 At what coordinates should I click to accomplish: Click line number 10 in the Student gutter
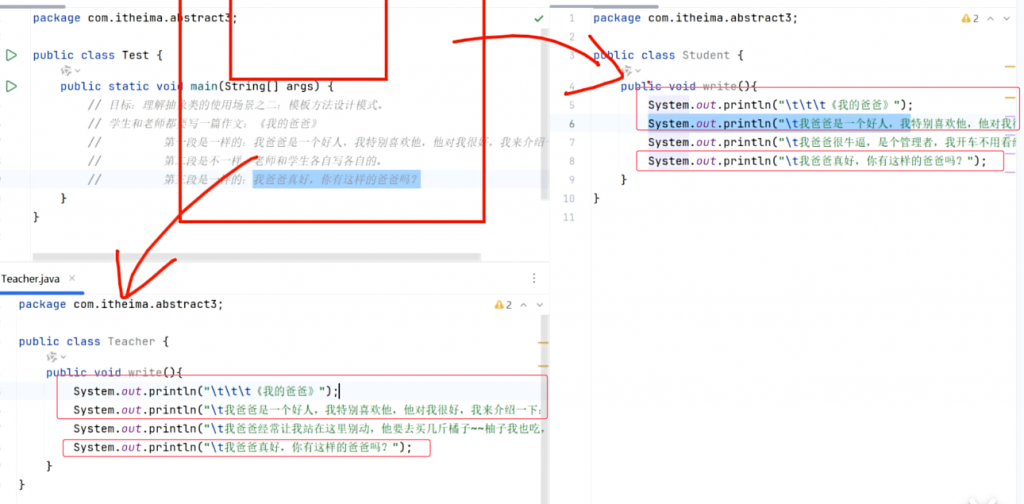(x=569, y=198)
